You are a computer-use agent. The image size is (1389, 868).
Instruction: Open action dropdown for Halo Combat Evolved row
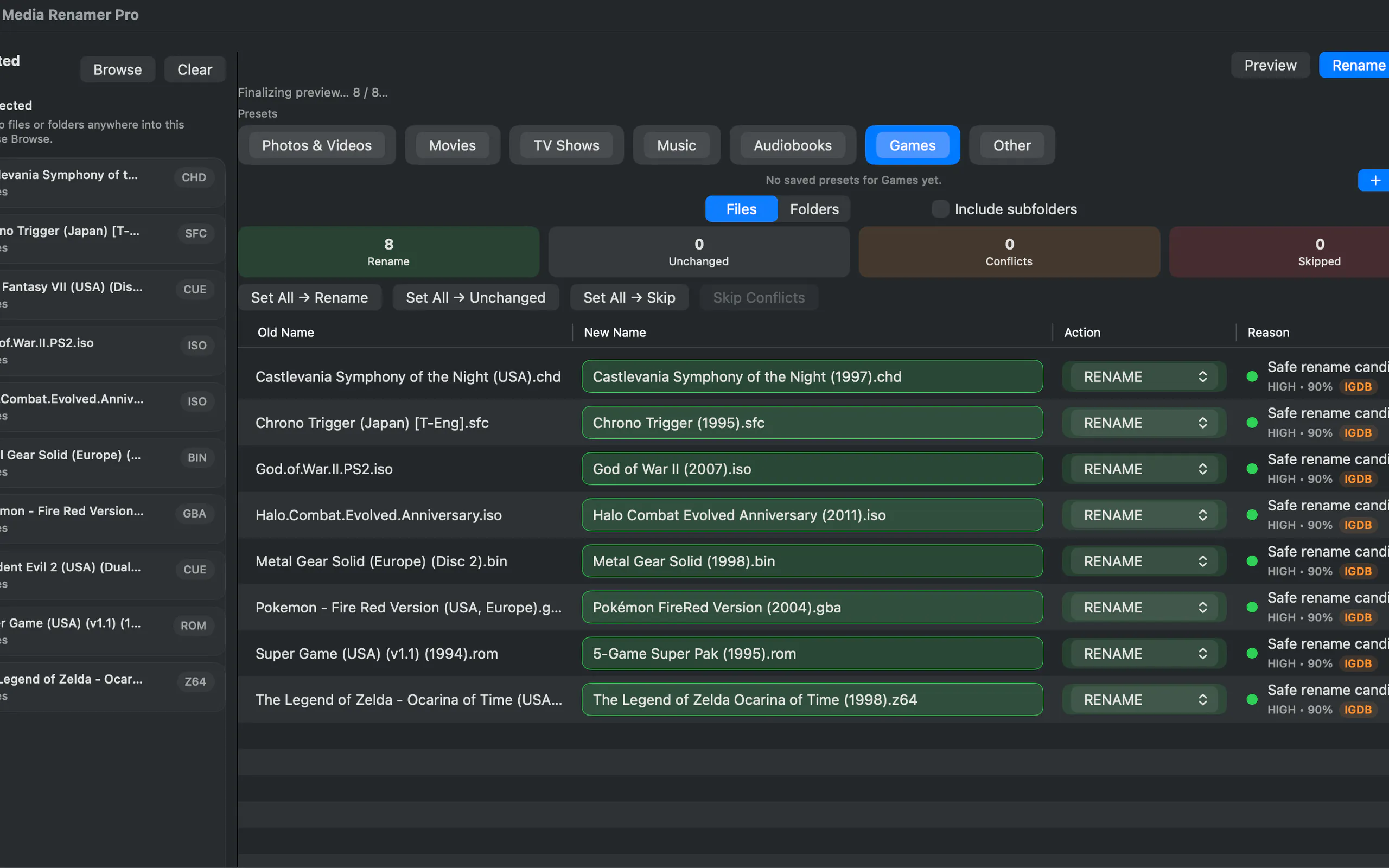coord(1143,515)
